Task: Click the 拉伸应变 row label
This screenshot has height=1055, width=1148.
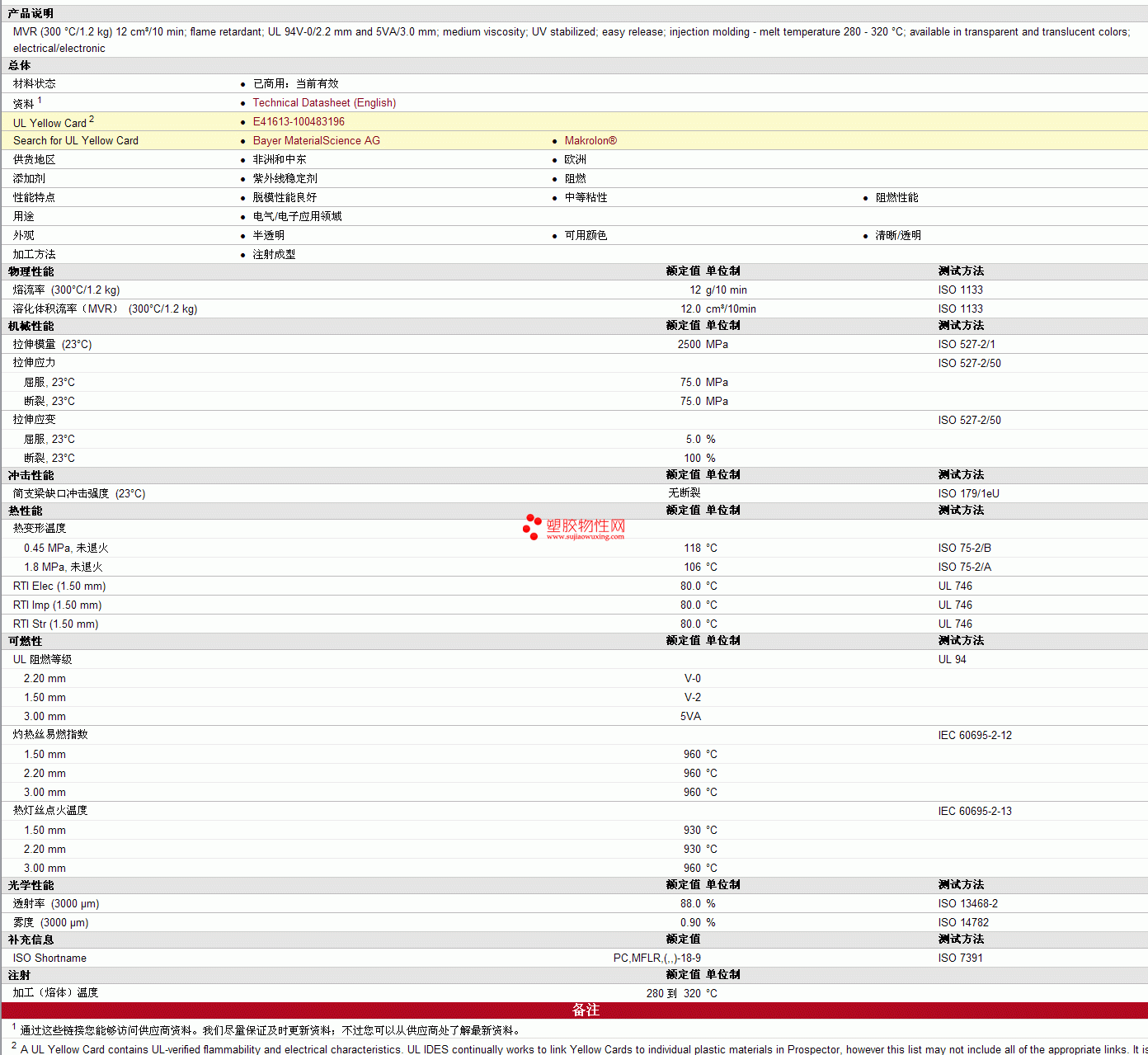Action: click(34, 420)
